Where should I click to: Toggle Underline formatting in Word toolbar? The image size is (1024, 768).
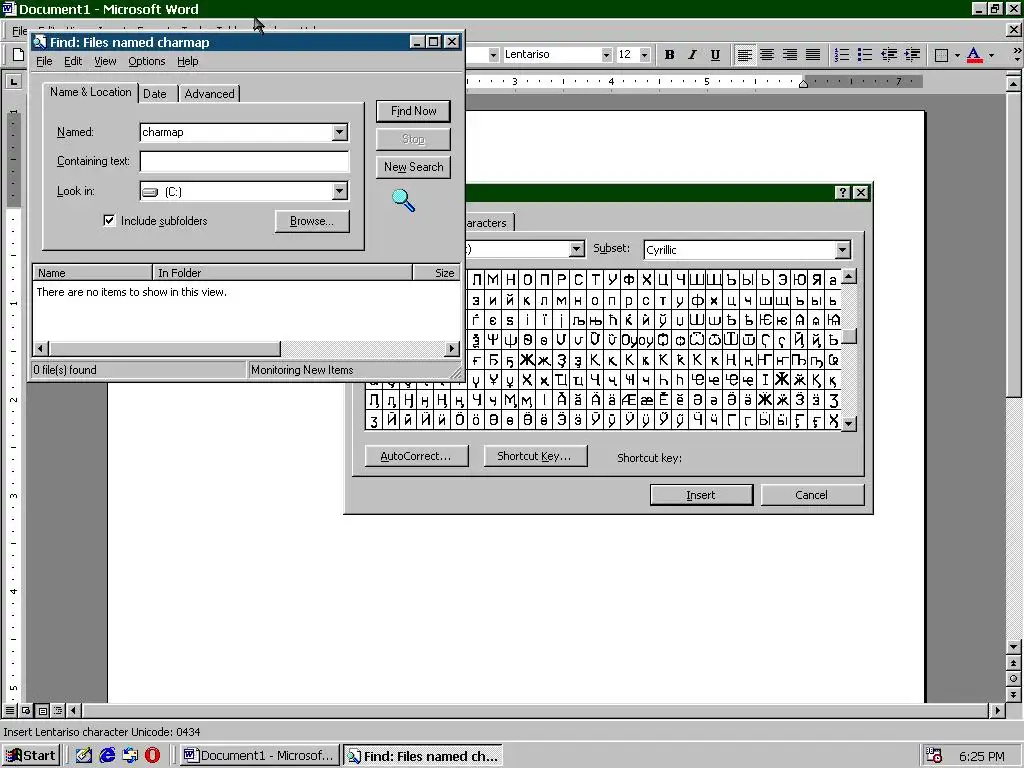(715, 55)
